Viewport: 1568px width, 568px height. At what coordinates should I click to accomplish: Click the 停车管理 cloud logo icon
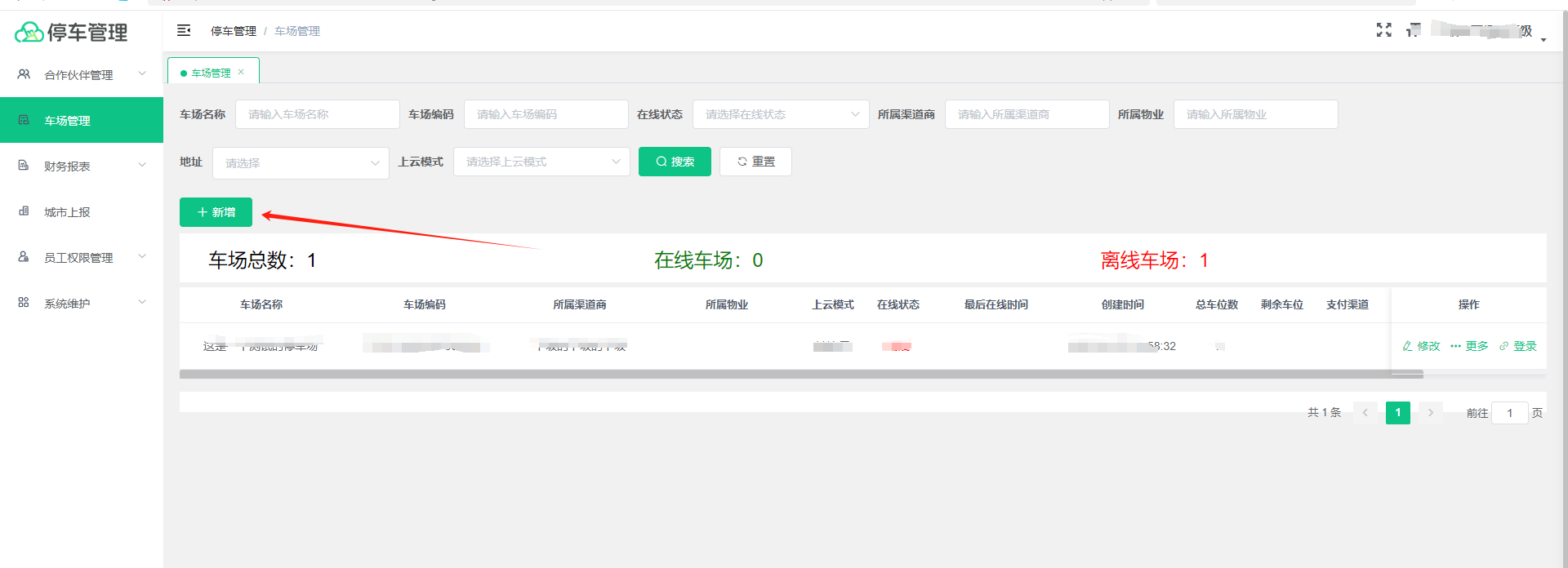[x=29, y=32]
